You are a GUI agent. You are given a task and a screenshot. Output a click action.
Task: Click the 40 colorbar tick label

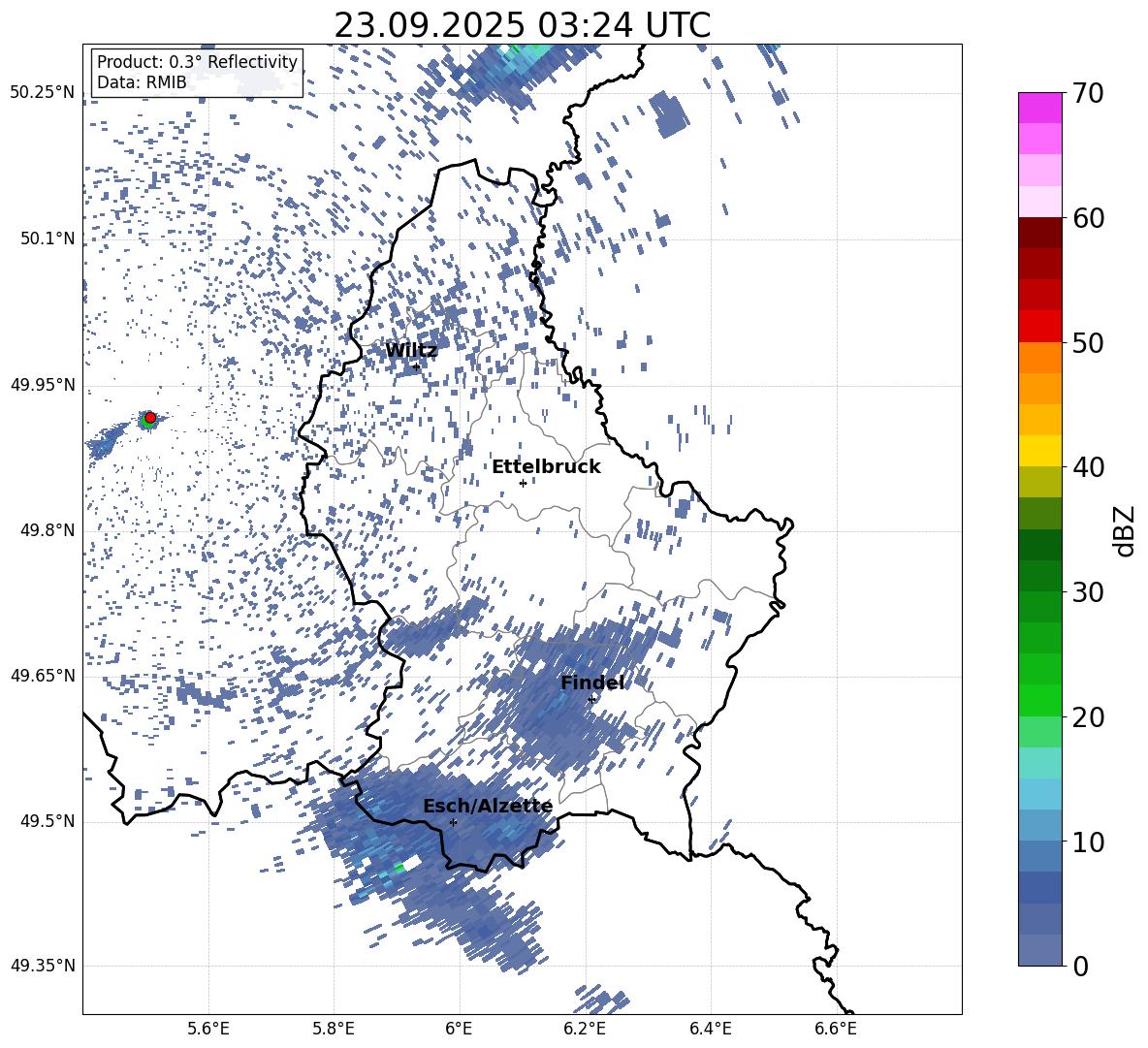click(1088, 467)
